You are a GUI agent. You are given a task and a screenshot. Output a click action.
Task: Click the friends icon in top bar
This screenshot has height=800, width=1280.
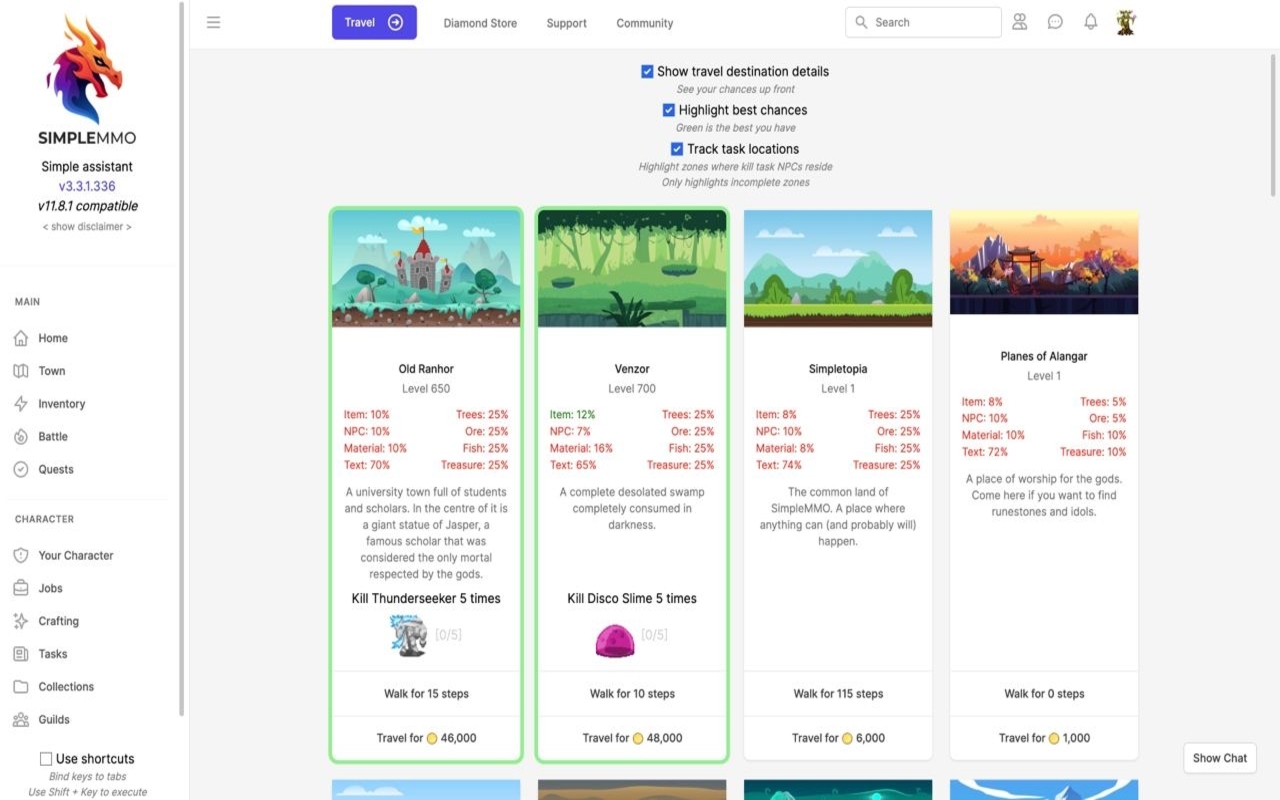point(1019,22)
